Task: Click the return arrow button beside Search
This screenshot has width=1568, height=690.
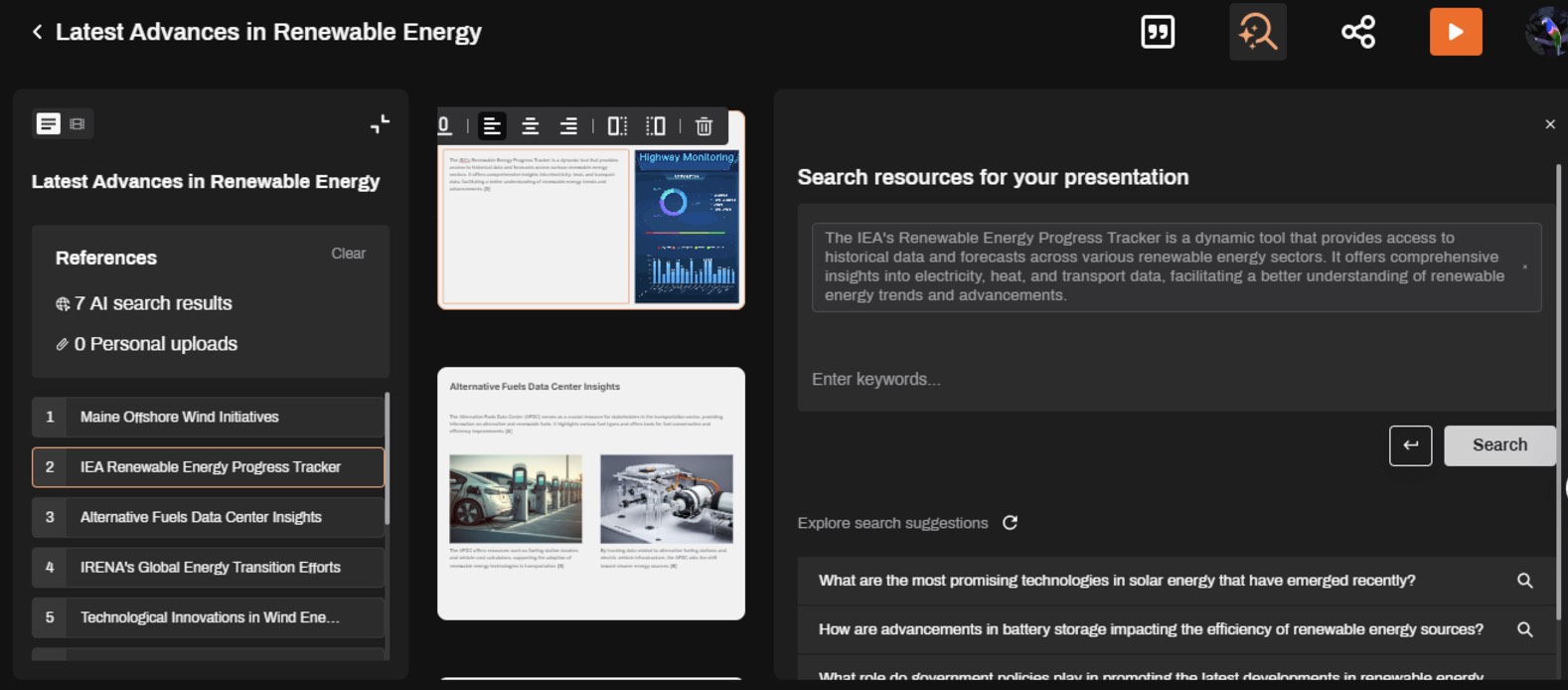Action: [1410, 445]
